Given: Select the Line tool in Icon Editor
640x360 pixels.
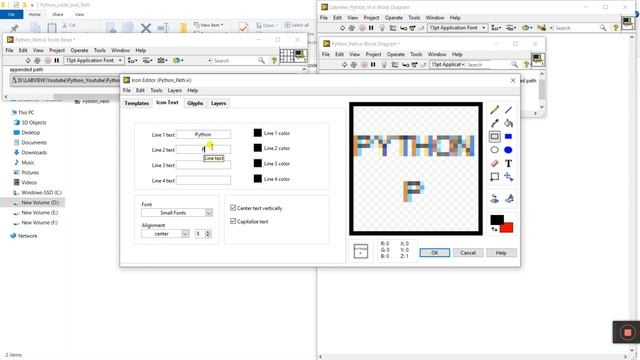Looking at the screenshot, I should pos(508,110).
